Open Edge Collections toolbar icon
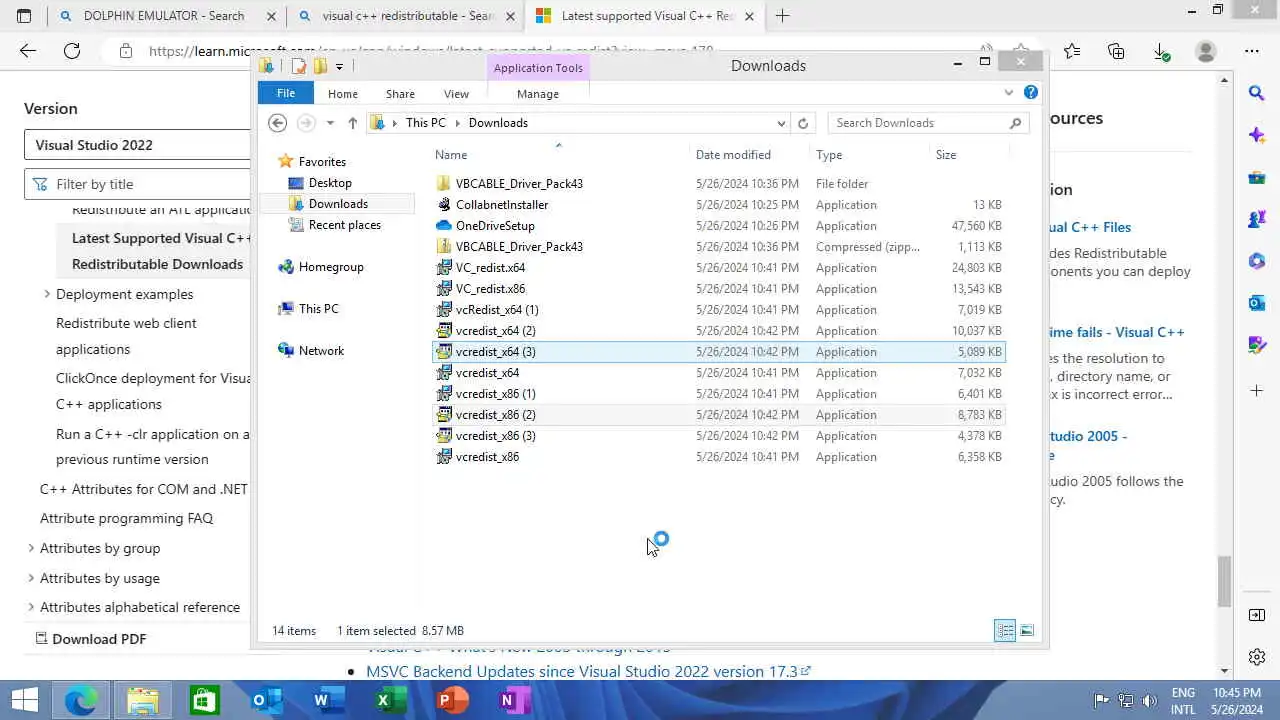 point(1116,51)
